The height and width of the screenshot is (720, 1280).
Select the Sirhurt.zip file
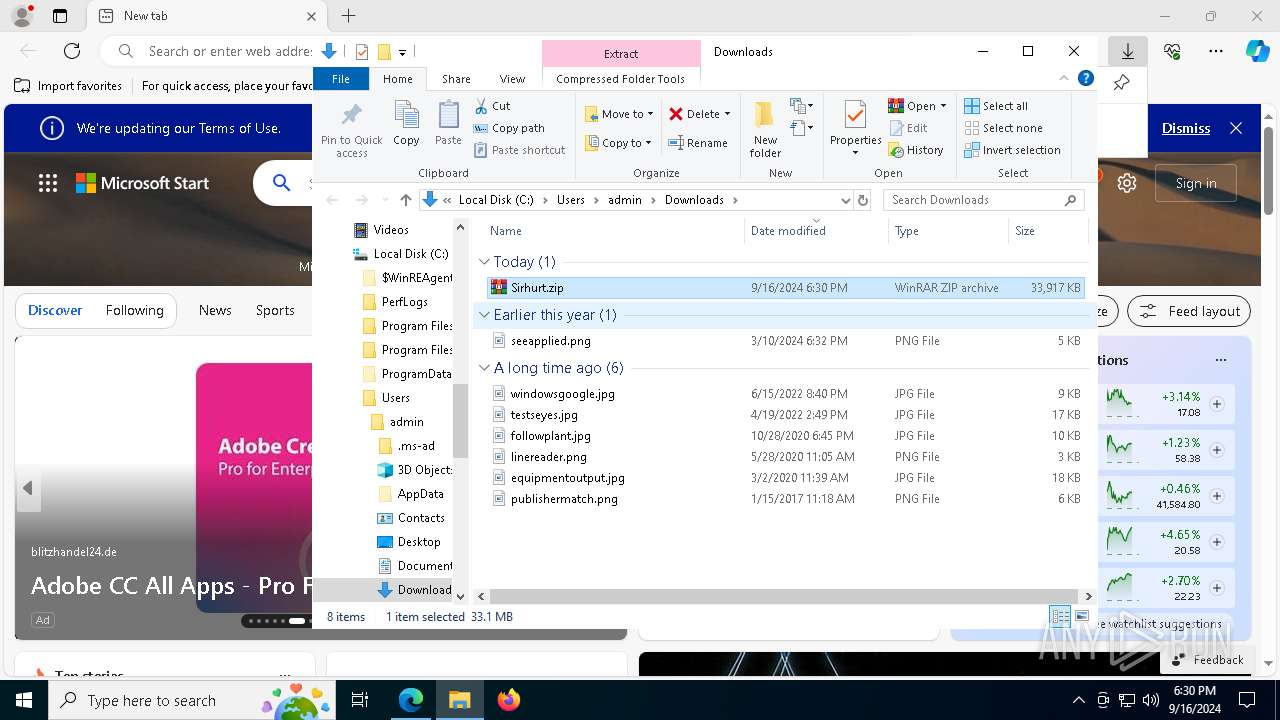coord(785,288)
